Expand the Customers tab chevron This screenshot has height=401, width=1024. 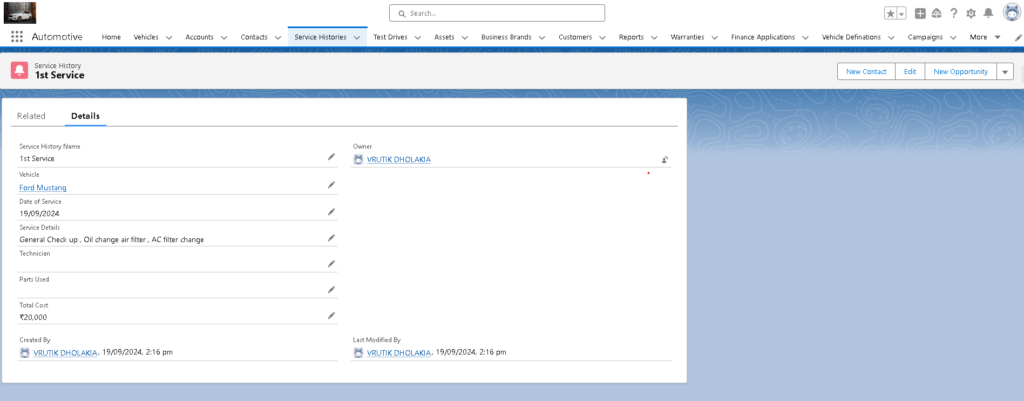[x=602, y=37]
